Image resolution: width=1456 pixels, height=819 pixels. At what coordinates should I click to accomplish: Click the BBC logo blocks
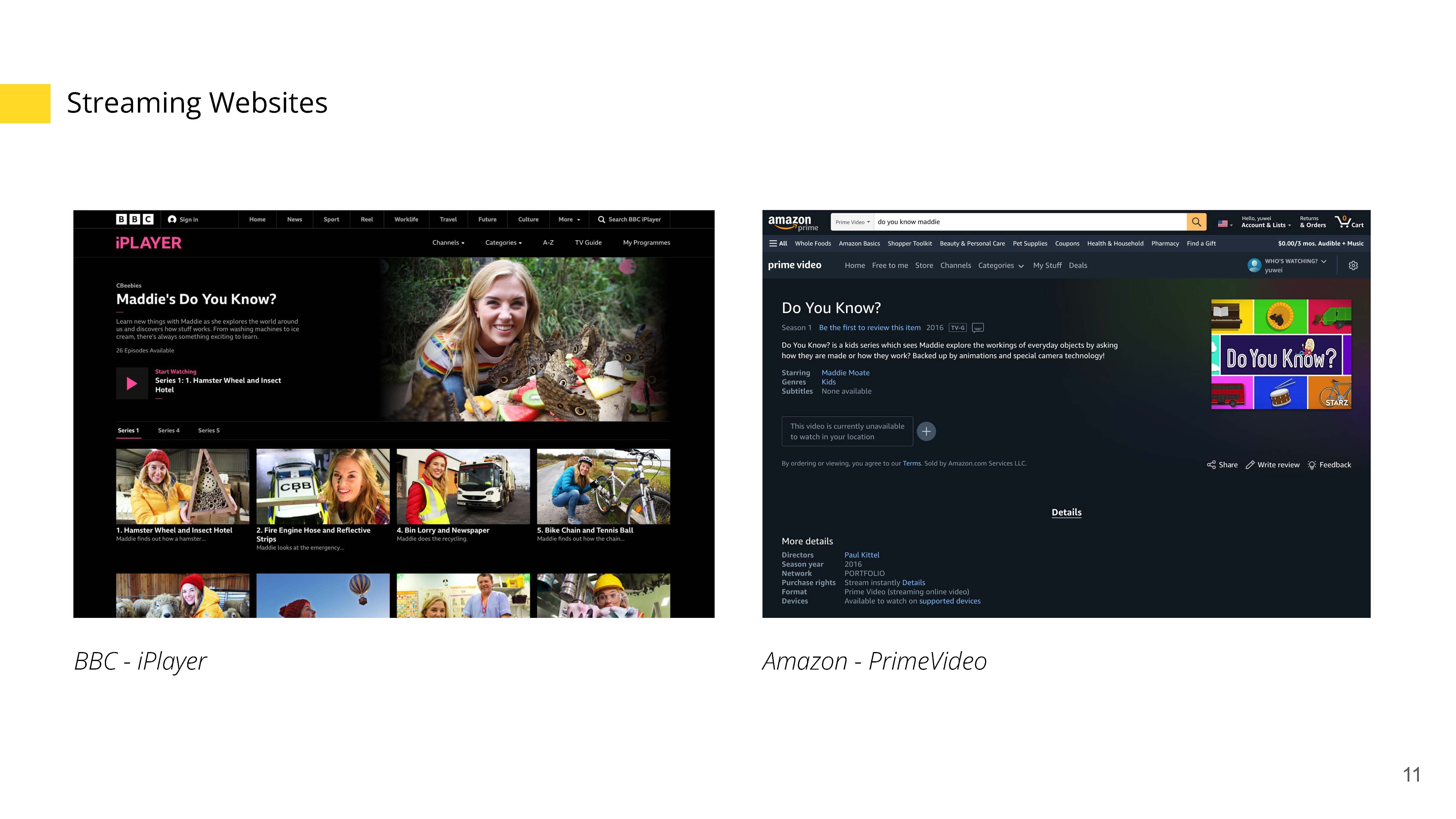point(135,219)
